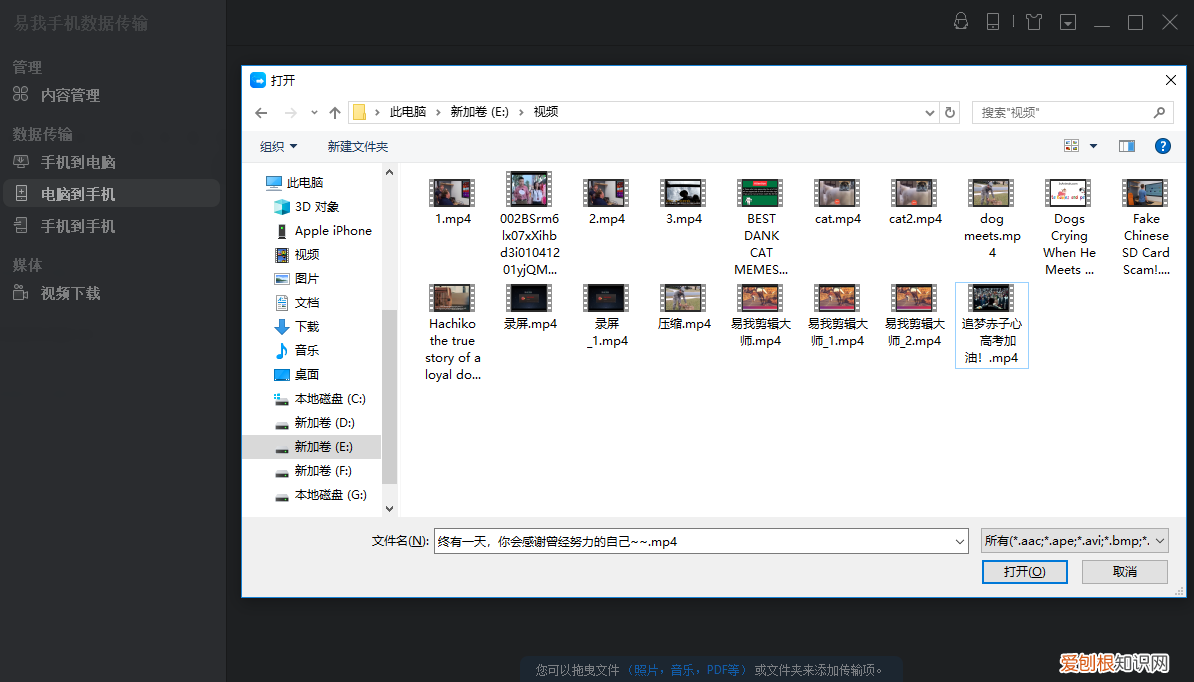
Task: Expand the address bar history dropdown
Action: coord(930,112)
